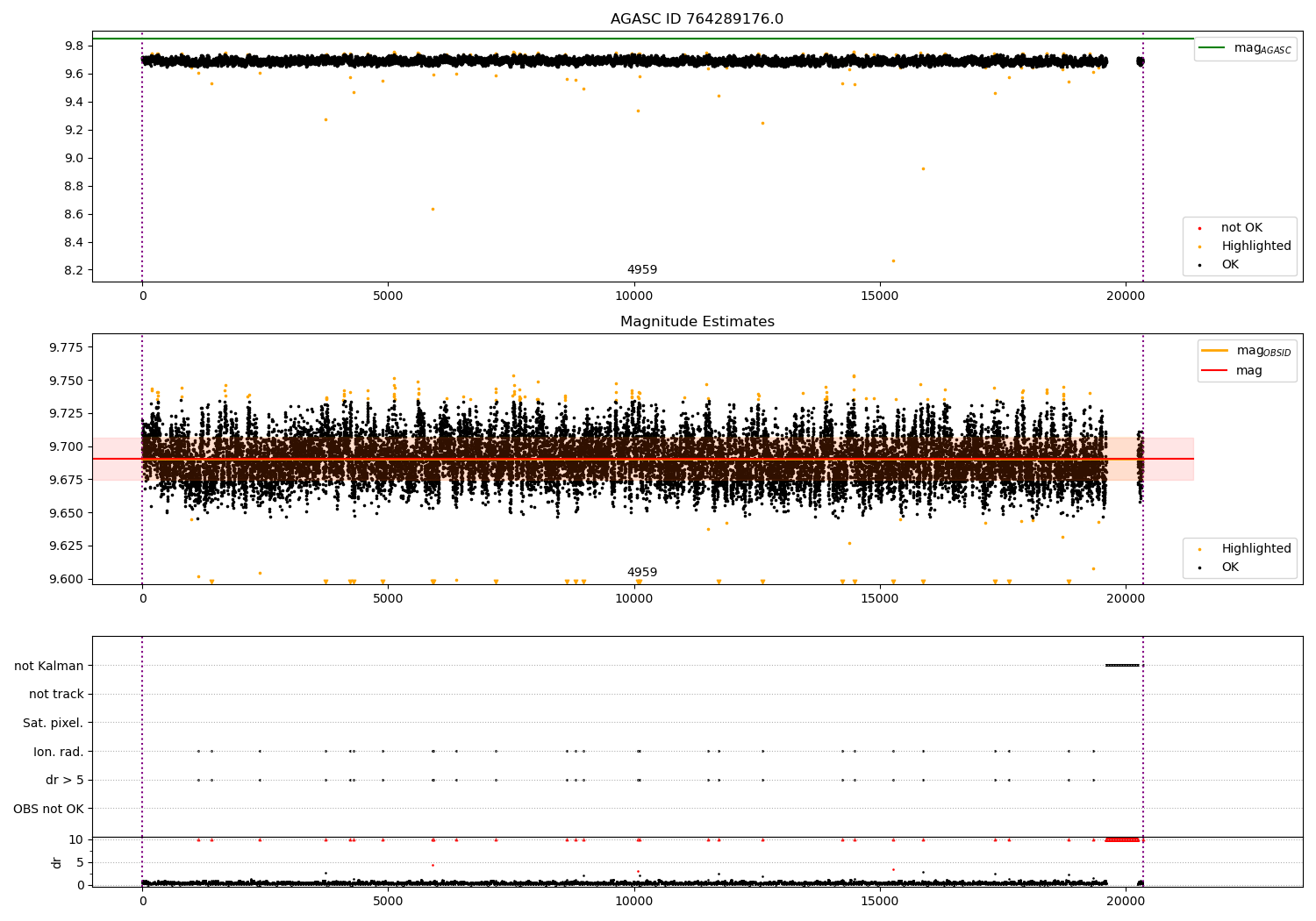Click the red mag line swatch in legend
The width and height of the screenshot is (1316, 921).
[1215, 370]
